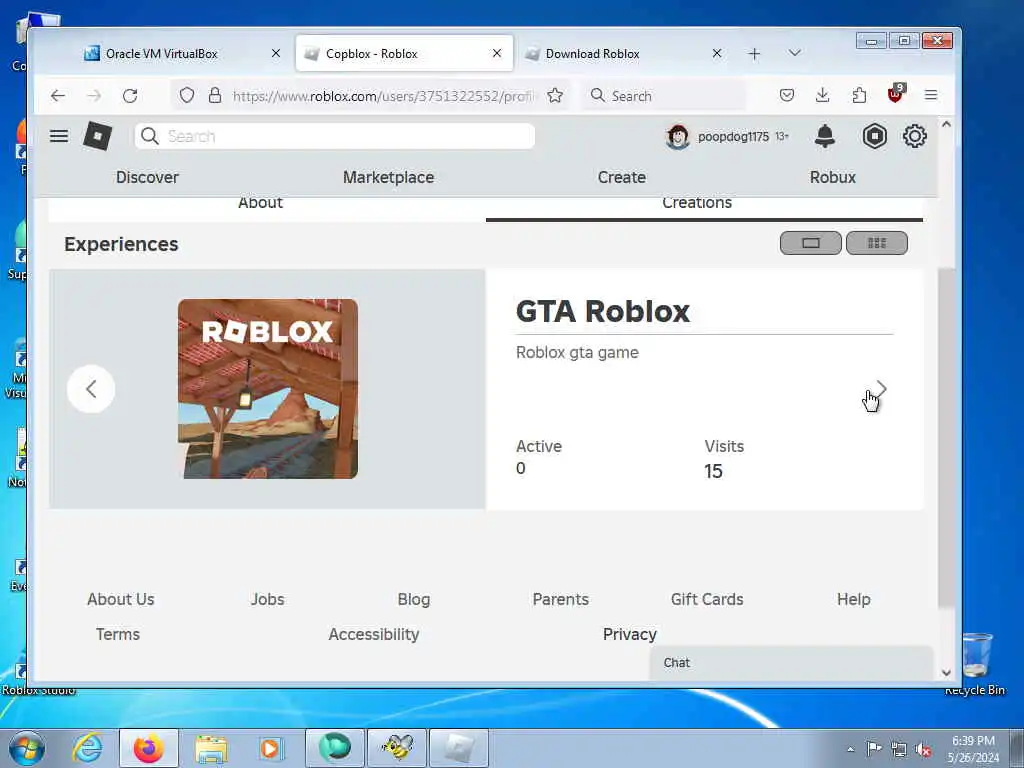
Task: Close the Copblox - Roblox tab
Action: click(497, 53)
